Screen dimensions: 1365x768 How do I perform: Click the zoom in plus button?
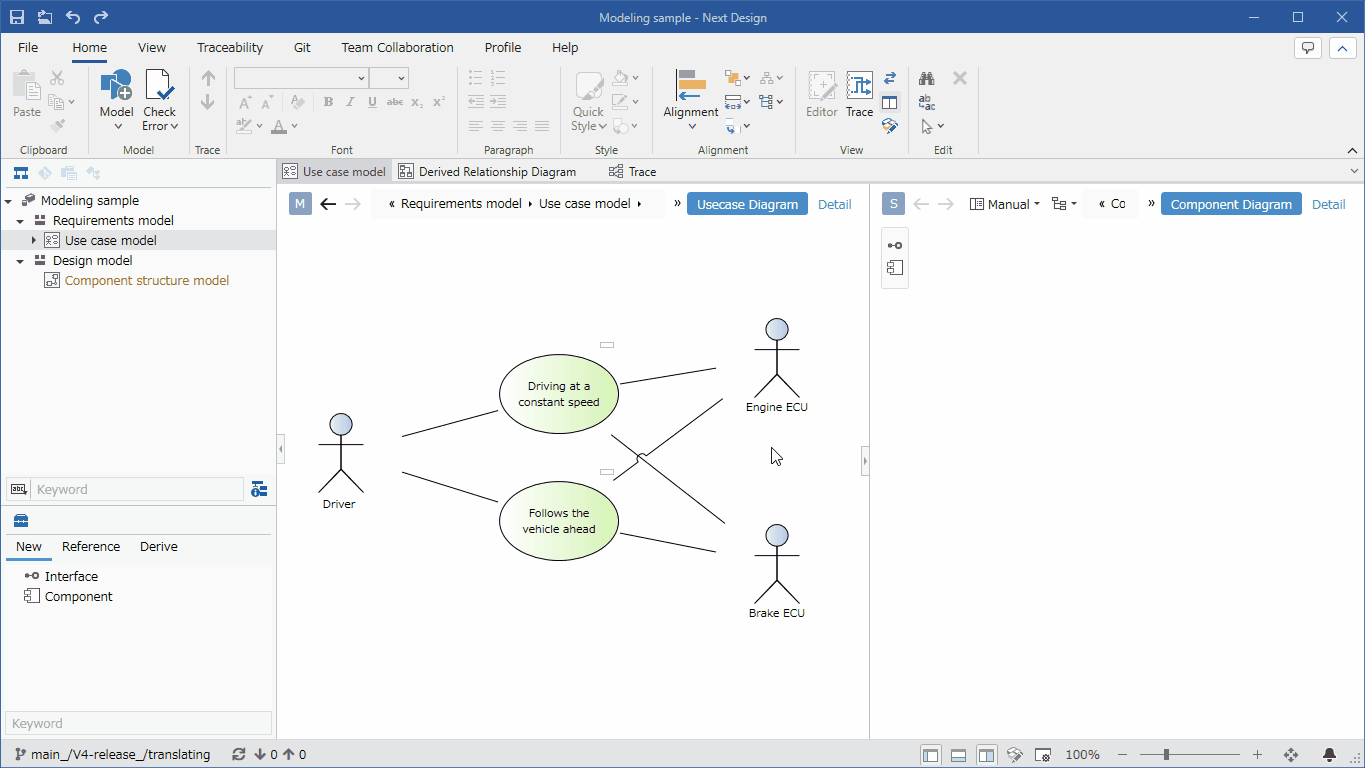1258,755
